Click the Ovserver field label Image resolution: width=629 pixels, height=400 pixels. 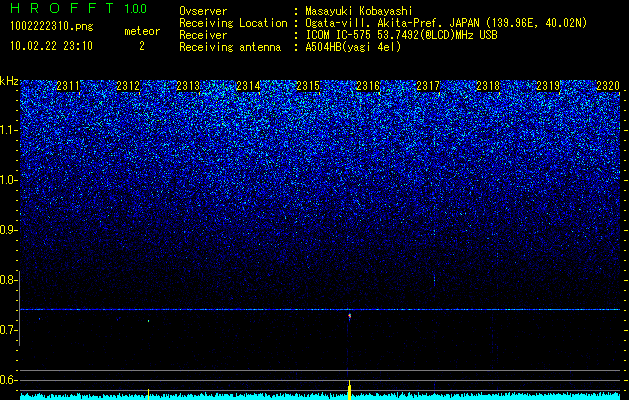click(x=203, y=11)
